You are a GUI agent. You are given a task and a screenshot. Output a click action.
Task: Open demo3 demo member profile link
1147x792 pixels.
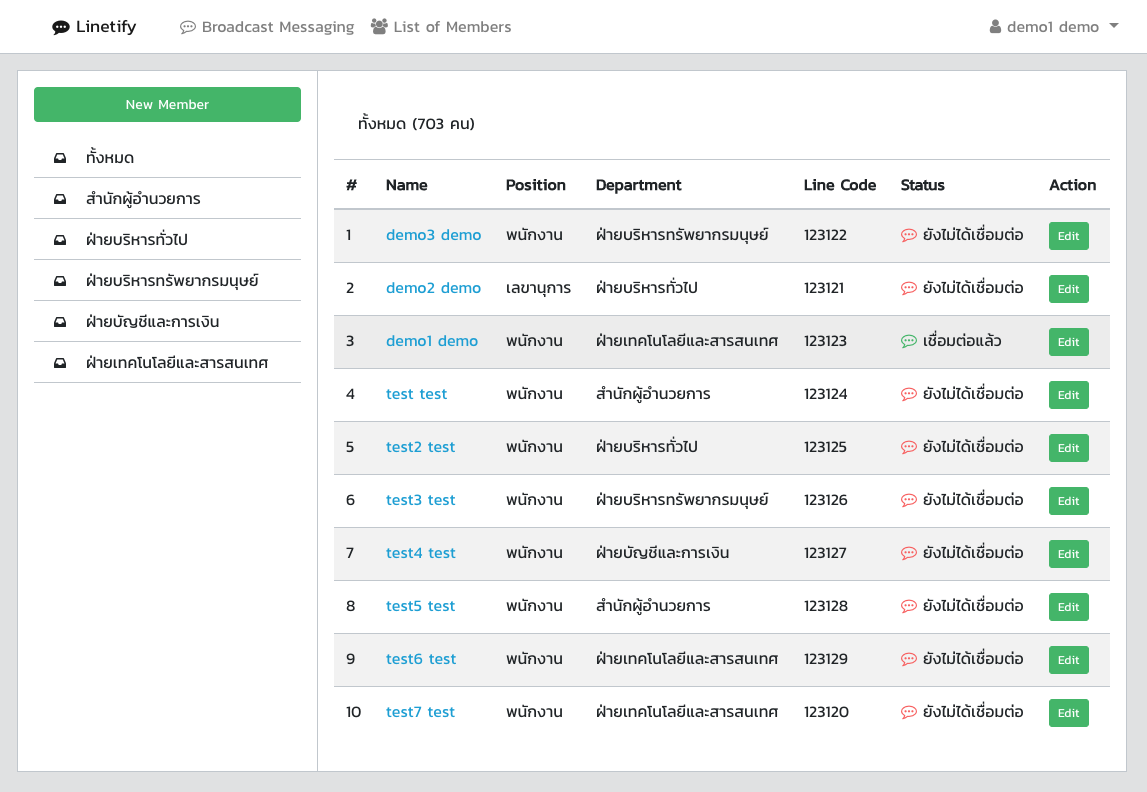pos(433,235)
